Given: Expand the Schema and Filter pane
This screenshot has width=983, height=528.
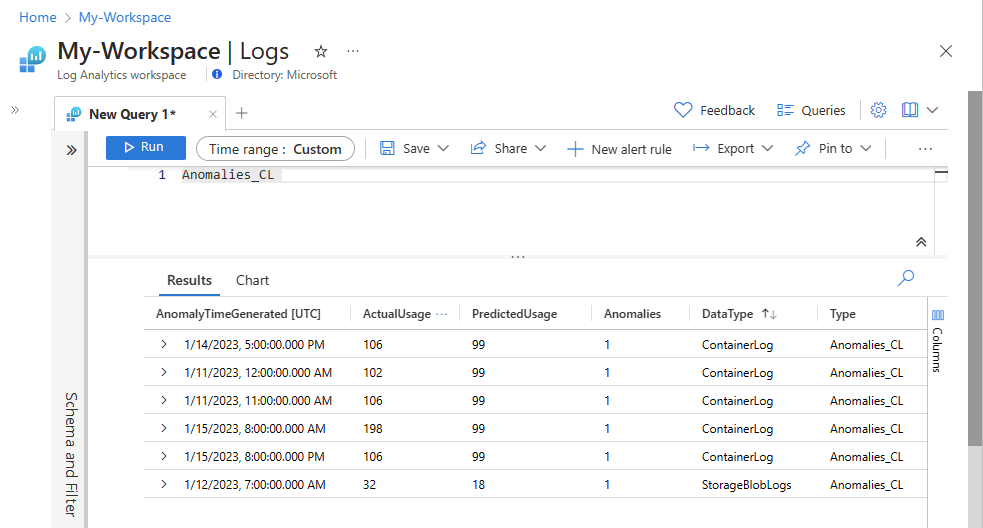Looking at the screenshot, I should tap(72, 149).
